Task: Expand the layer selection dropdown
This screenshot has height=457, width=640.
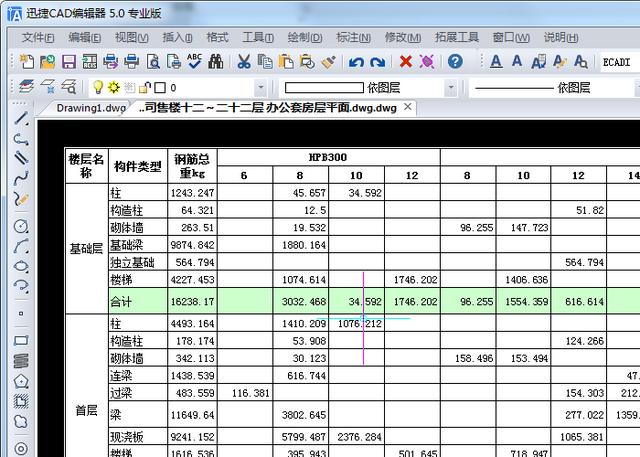Action: point(261,88)
